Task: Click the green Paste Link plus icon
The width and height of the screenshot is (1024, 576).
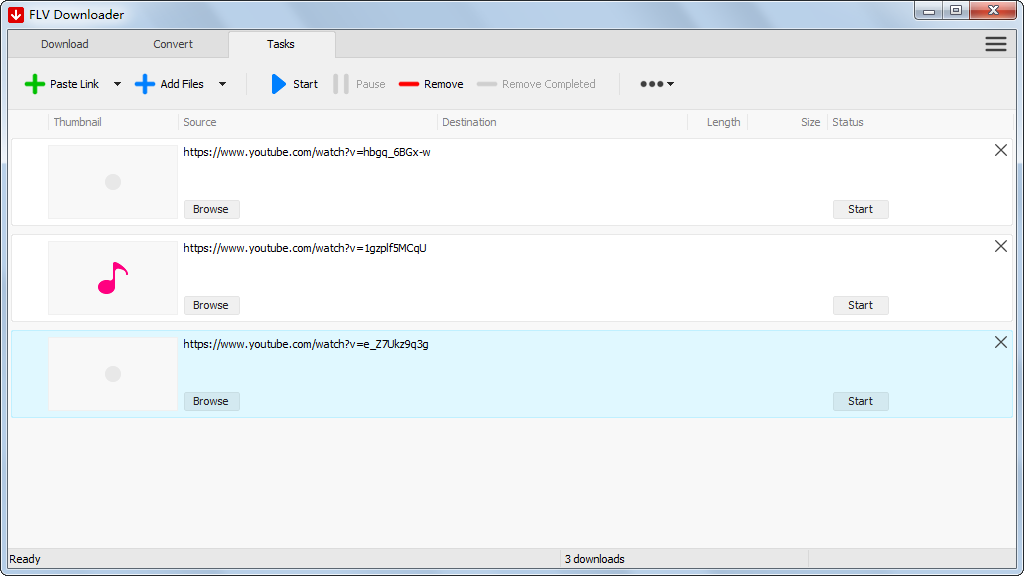Action: [x=35, y=84]
